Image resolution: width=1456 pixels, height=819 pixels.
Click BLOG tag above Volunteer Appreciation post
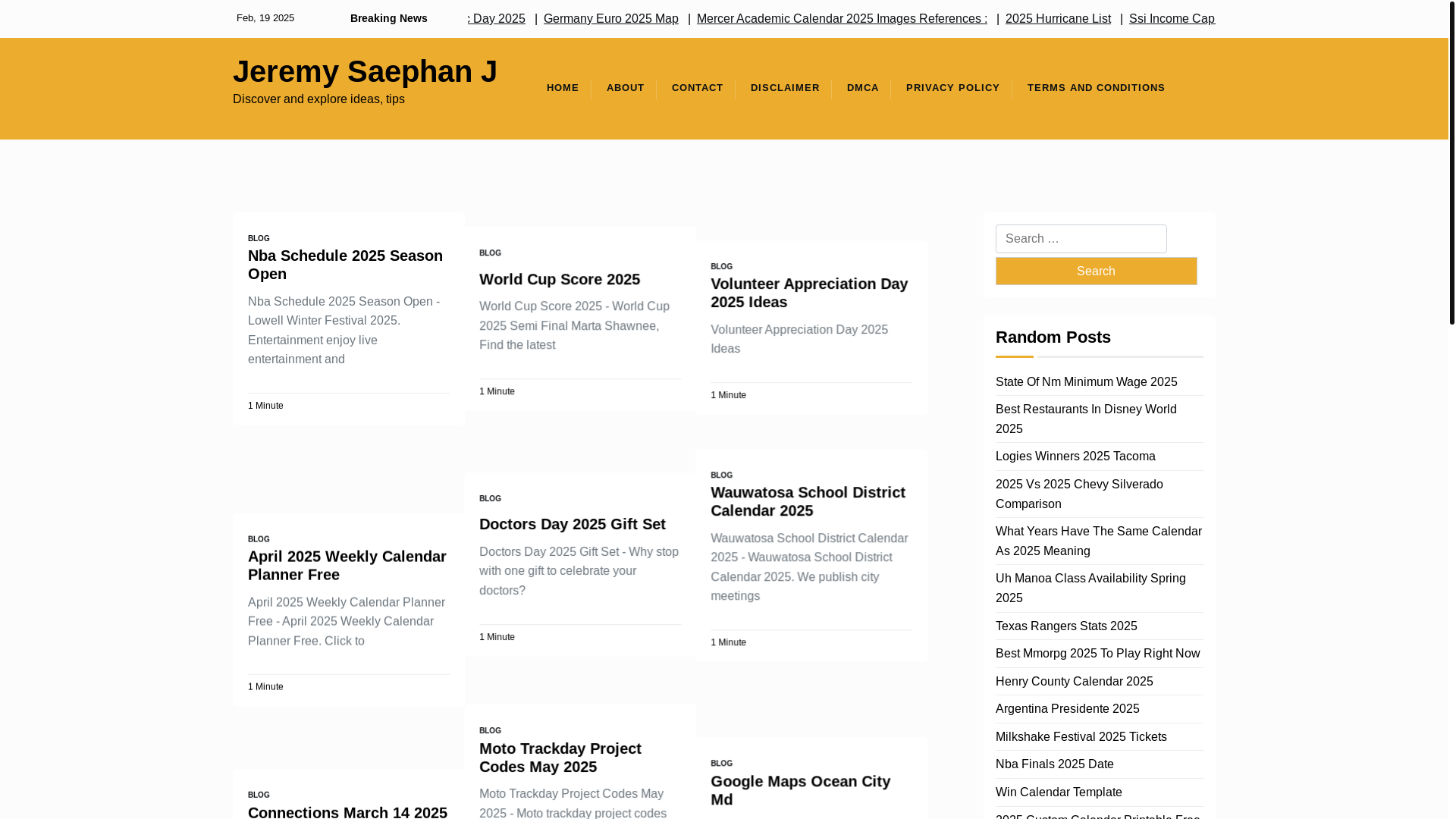[721, 267]
